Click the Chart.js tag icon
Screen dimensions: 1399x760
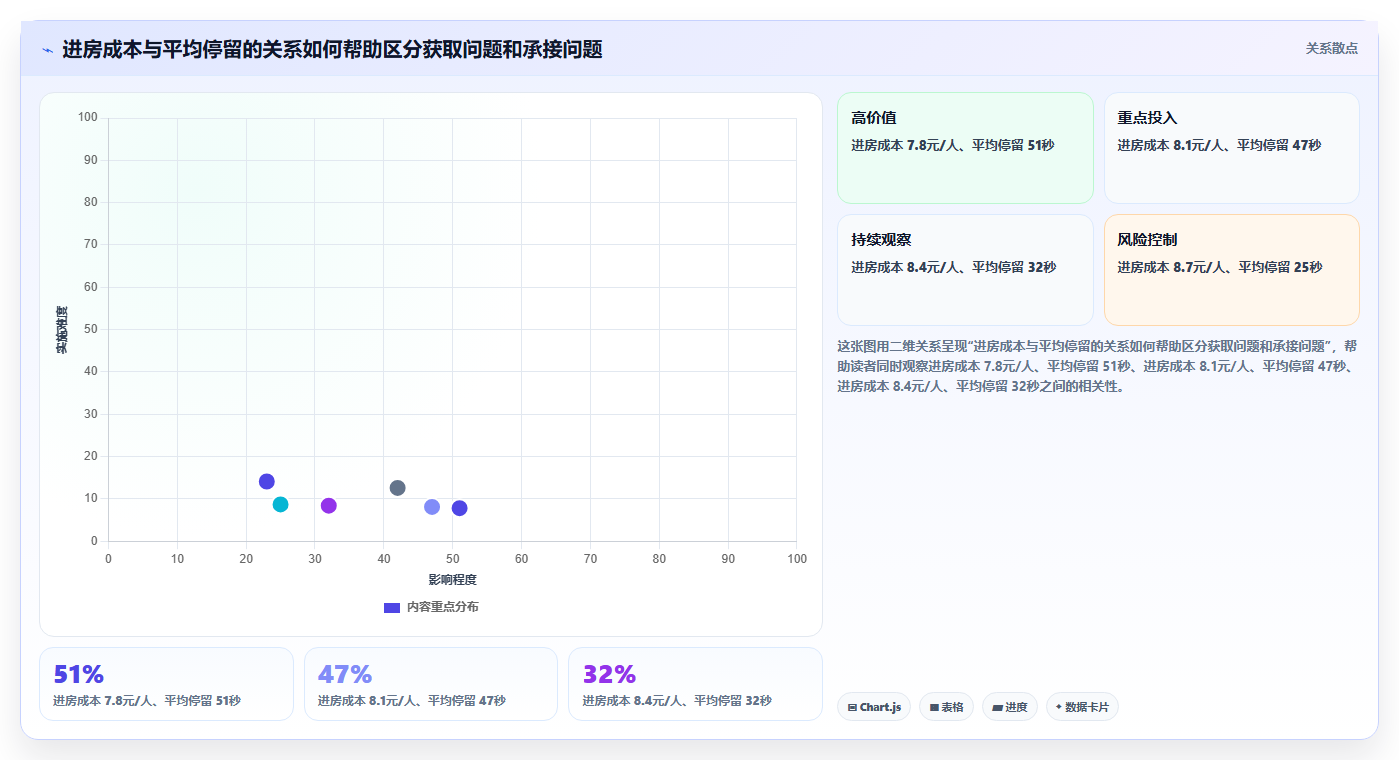pyautogui.click(x=852, y=707)
